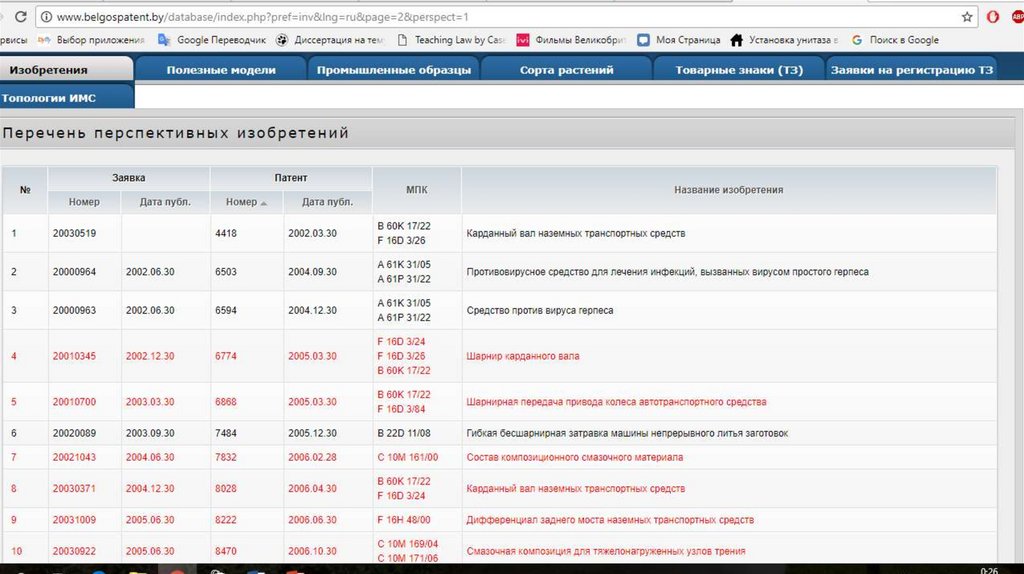Open Товарные знаки (ТЗ) tab
The height and width of the screenshot is (574, 1024).
(739, 70)
